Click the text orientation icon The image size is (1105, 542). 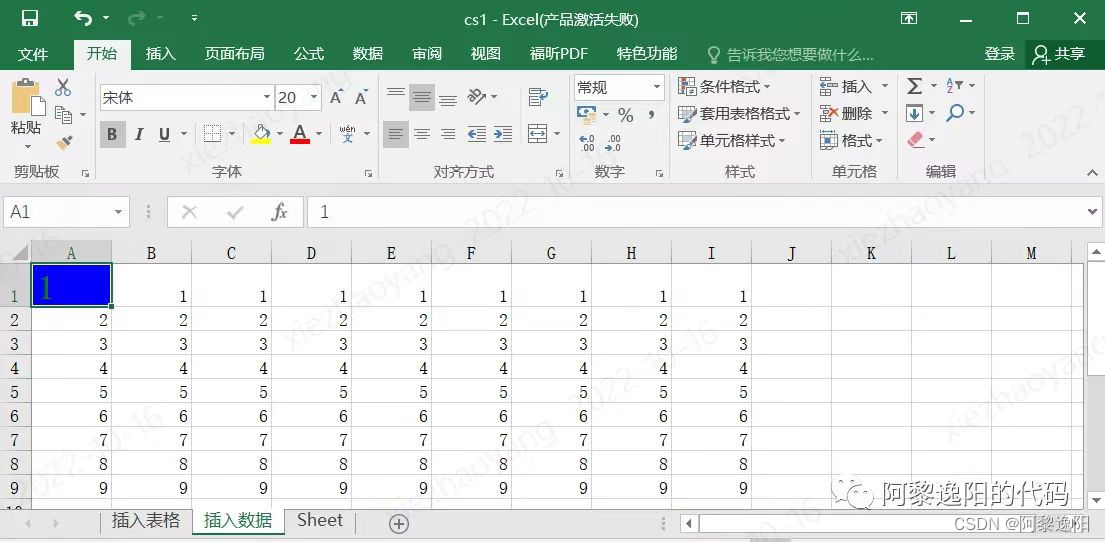(x=477, y=97)
